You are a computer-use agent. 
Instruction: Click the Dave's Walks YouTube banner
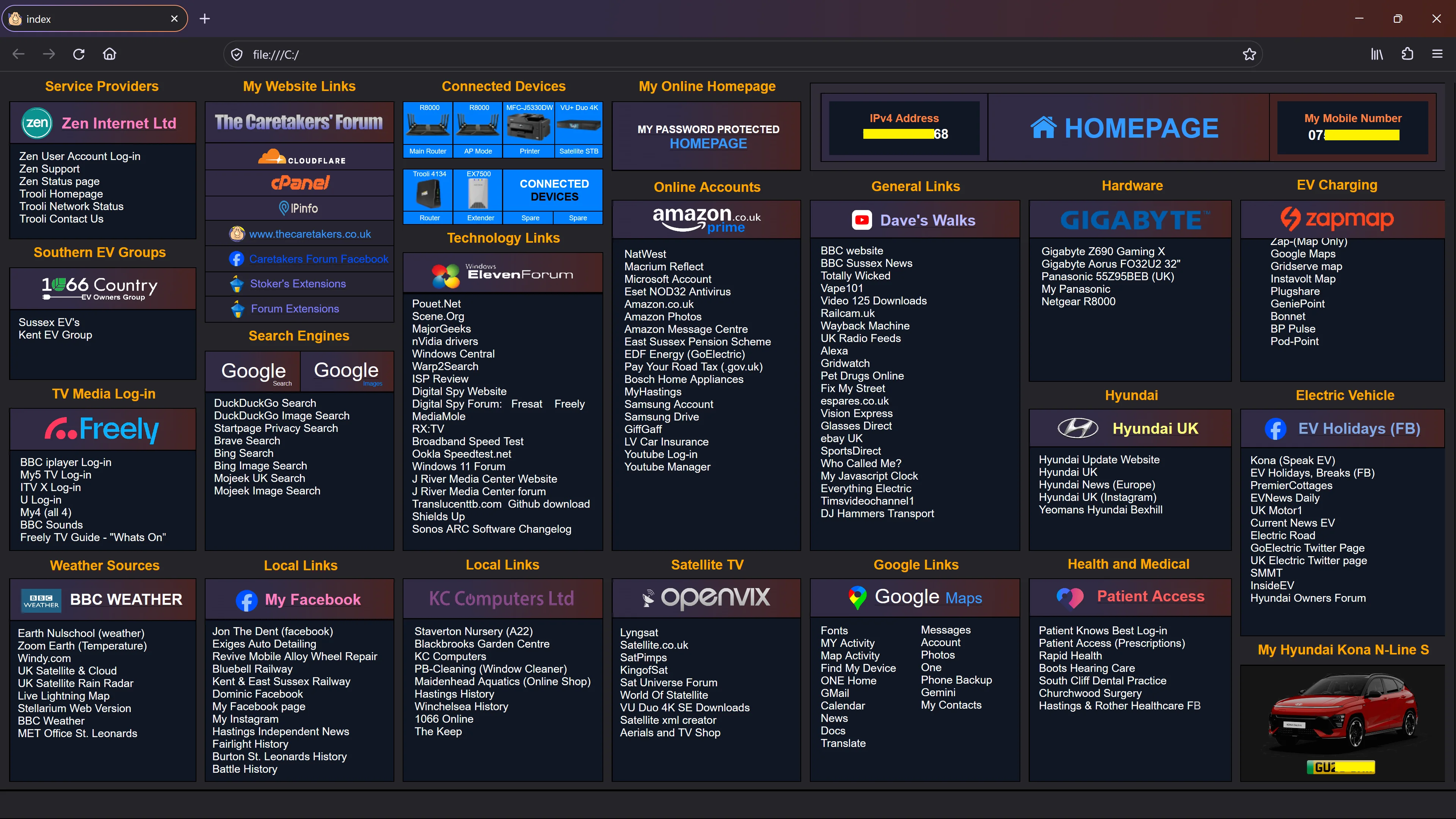[x=915, y=219]
